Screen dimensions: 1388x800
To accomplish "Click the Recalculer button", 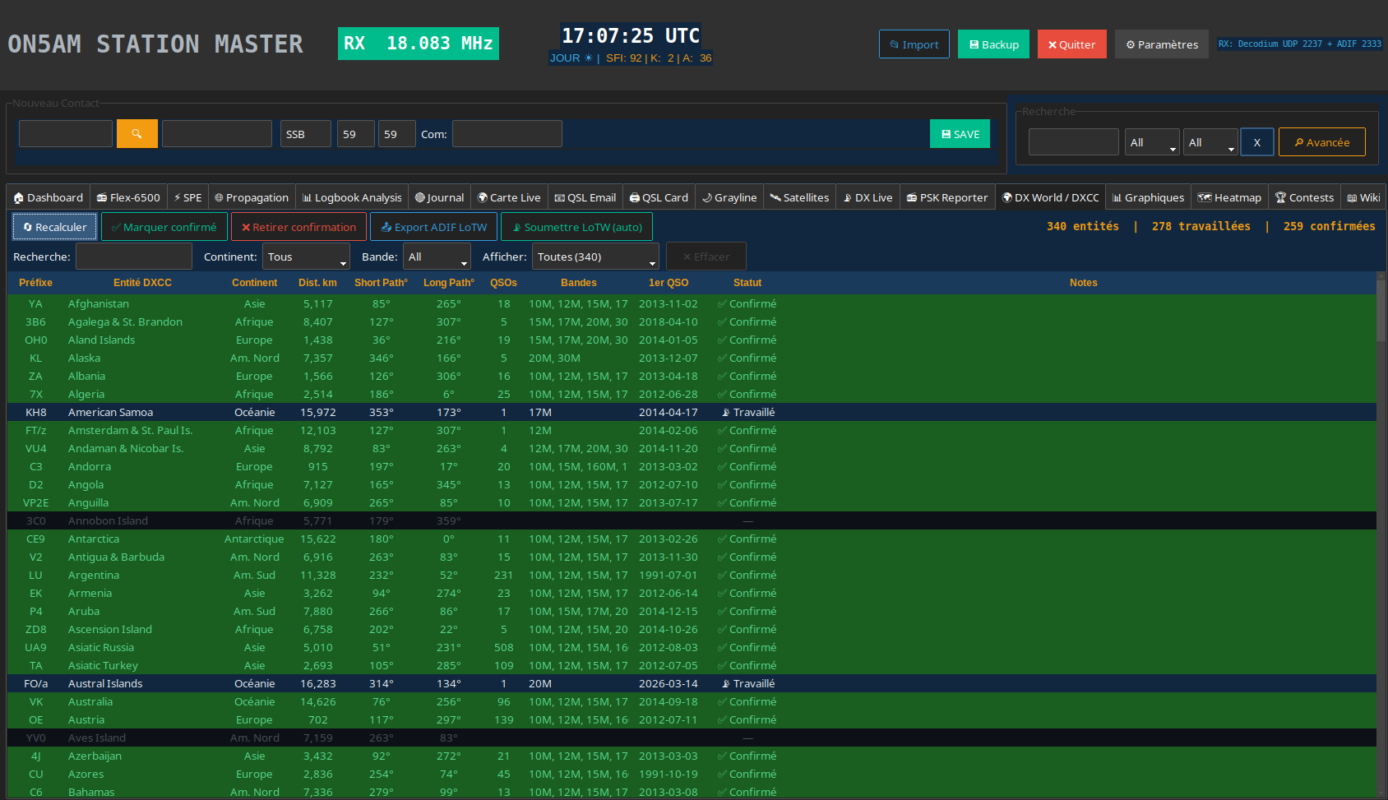I will [55, 227].
